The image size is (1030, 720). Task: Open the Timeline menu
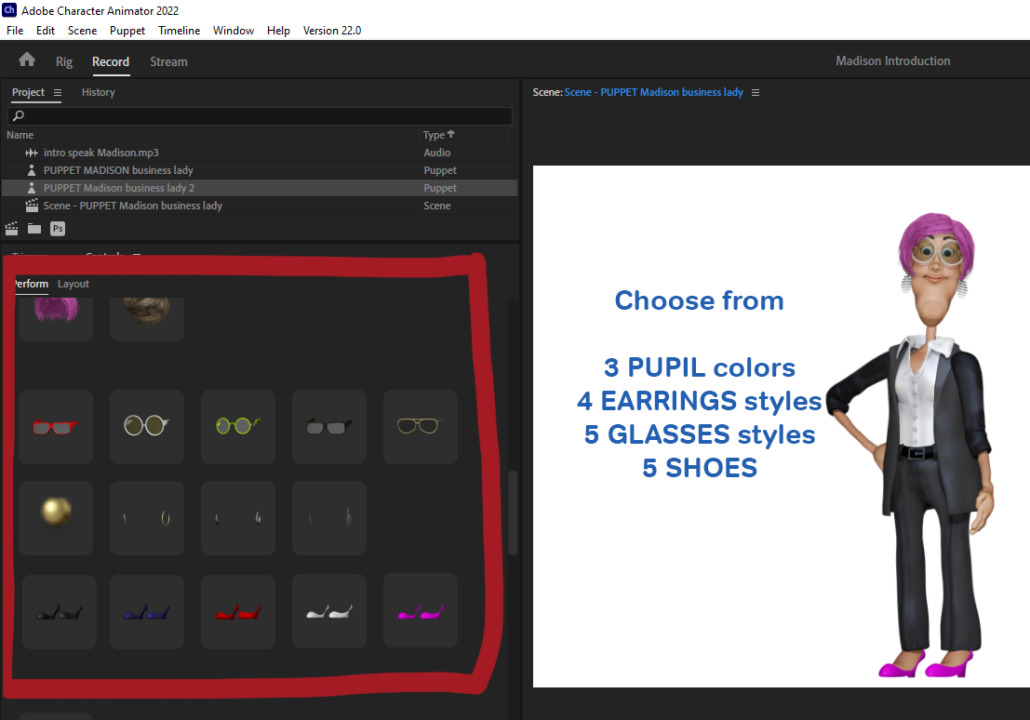tap(179, 30)
